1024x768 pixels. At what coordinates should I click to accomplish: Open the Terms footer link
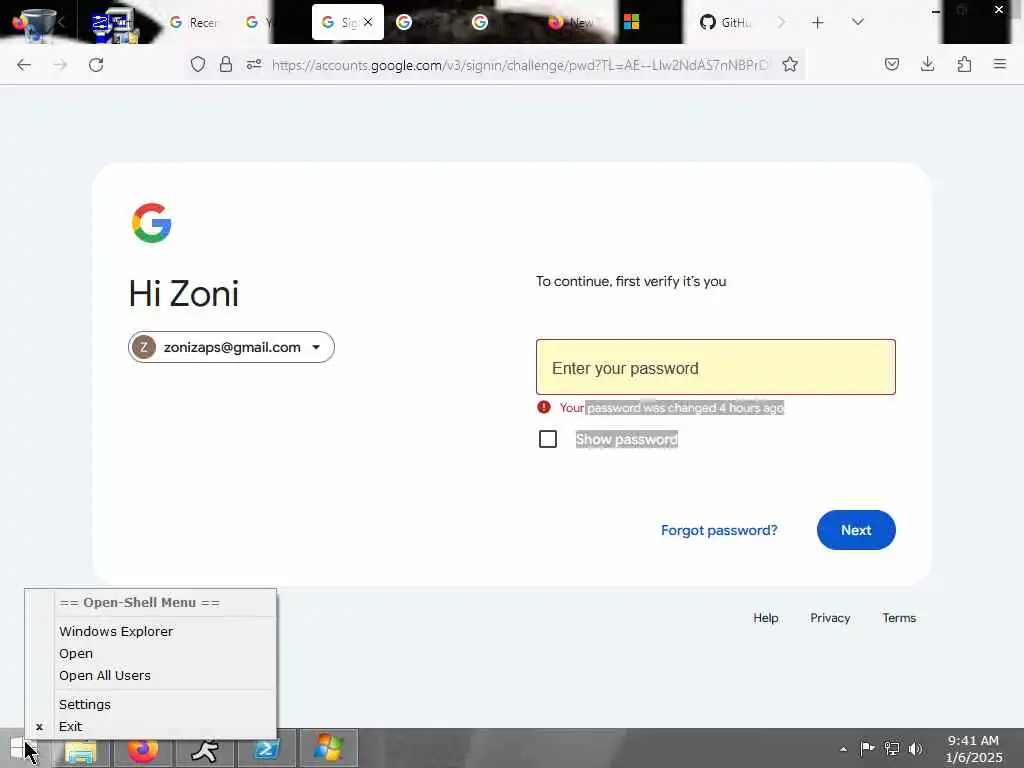tap(899, 618)
